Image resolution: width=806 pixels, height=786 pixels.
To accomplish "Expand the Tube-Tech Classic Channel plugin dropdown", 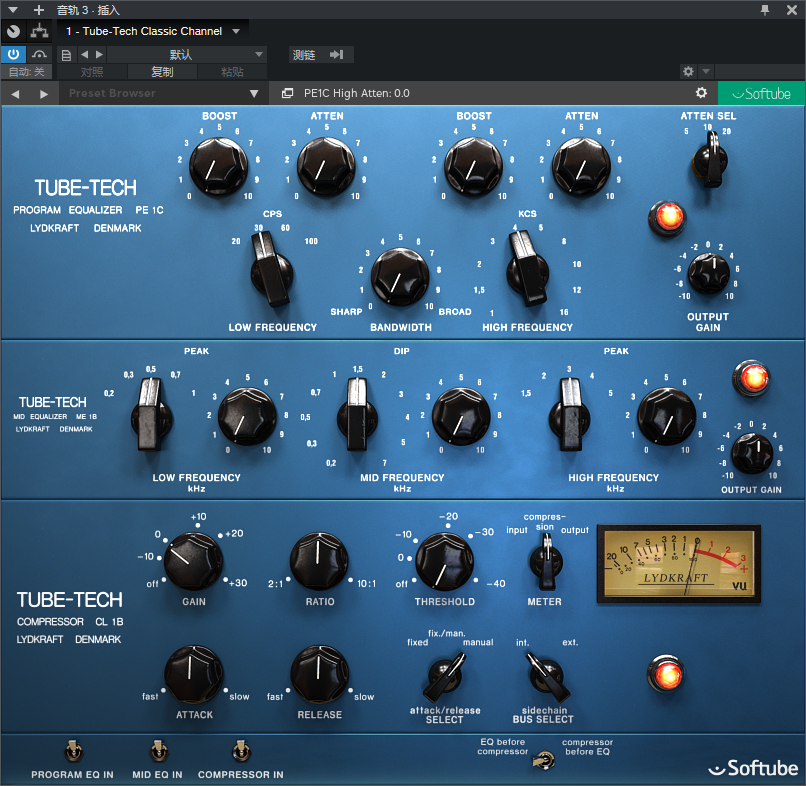I will click(236, 31).
